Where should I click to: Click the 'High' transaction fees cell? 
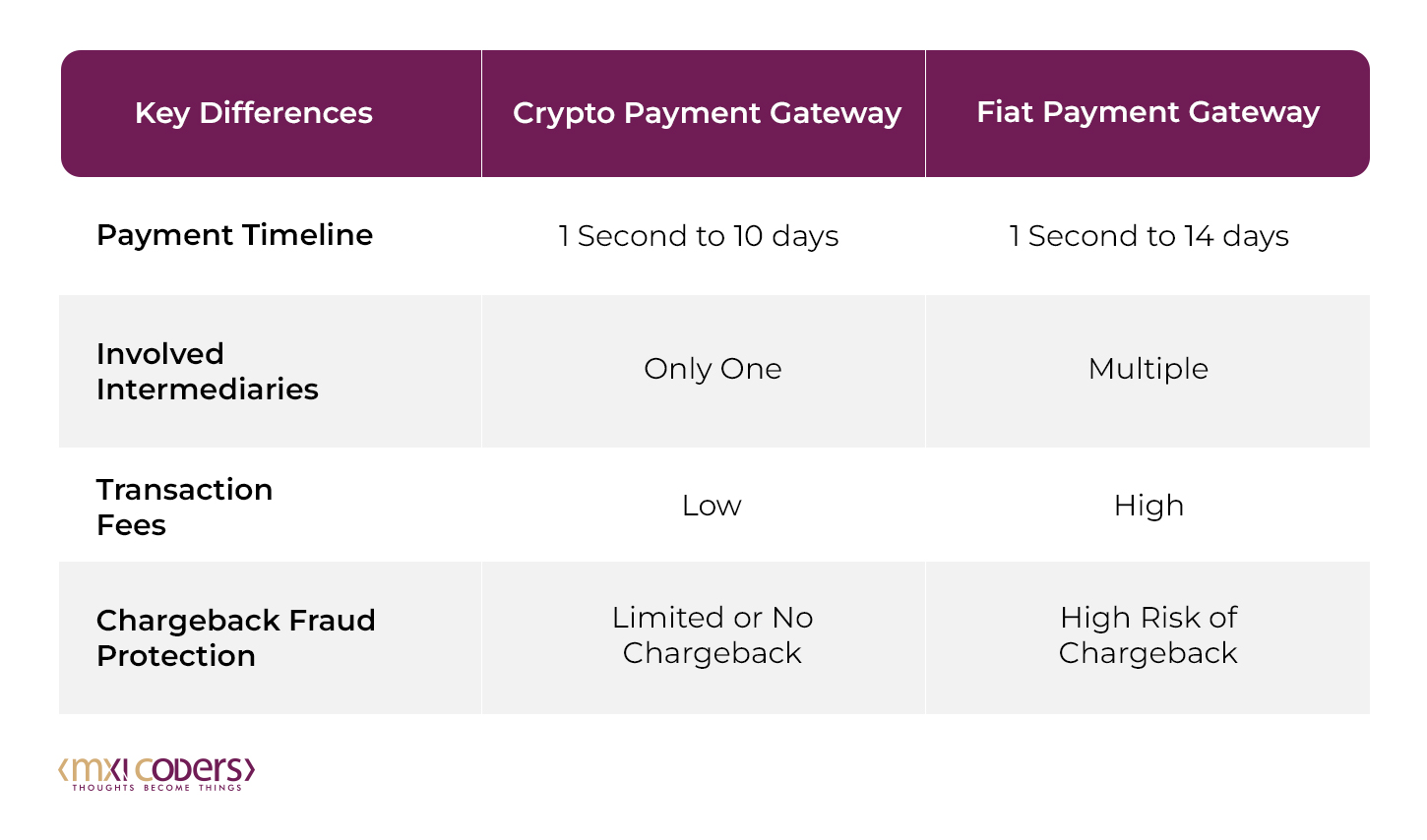1148,506
